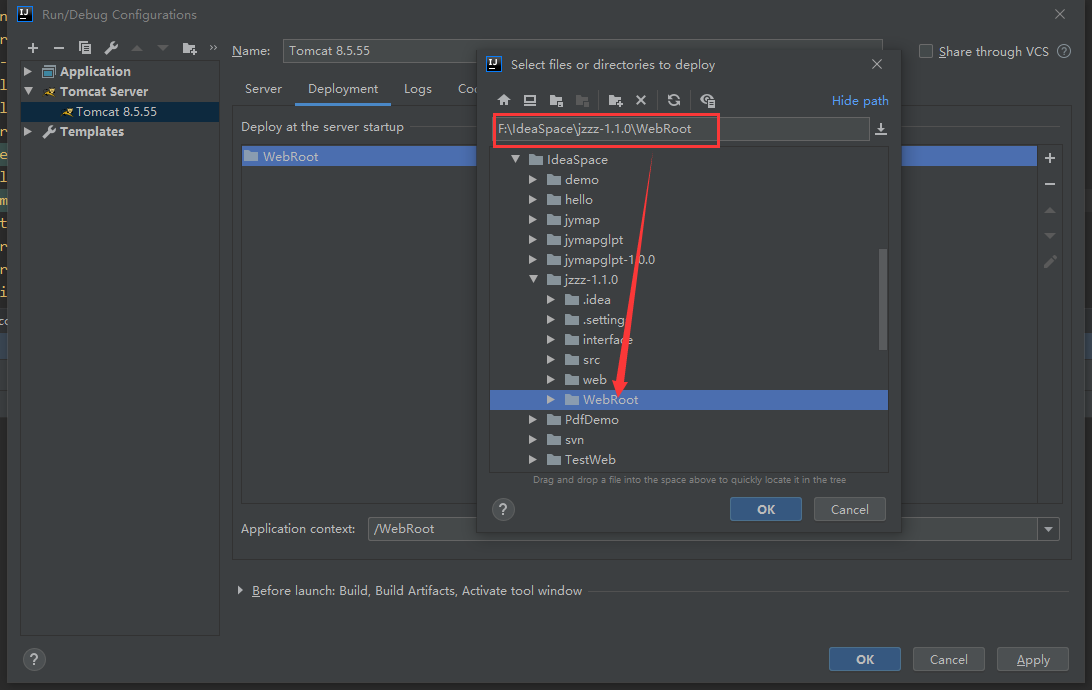Expand the PdfDemo folder

[x=533, y=420]
